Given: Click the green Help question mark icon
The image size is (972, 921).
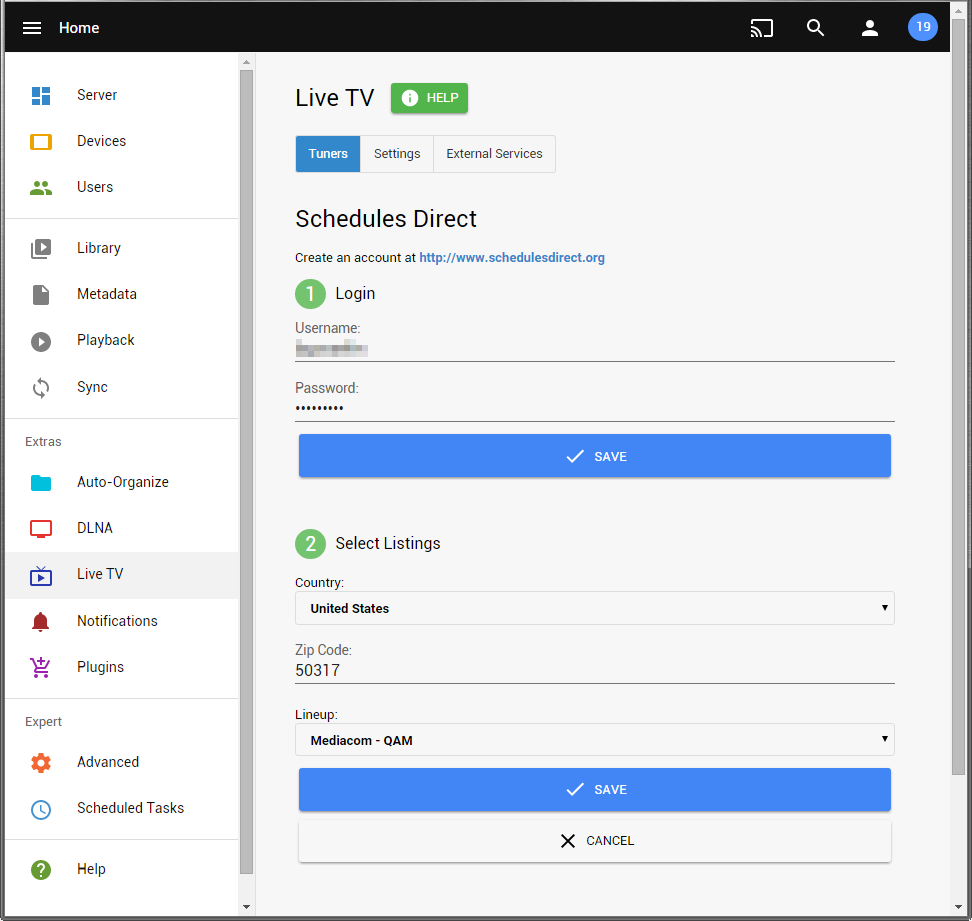Looking at the screenshot, I should [41, 870].
